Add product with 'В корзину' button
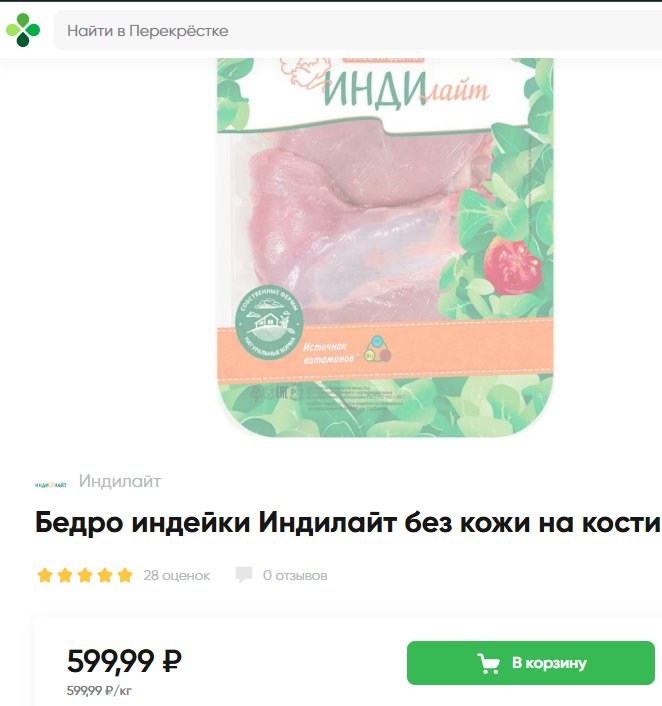The width and height of the screenshot is (662, 706). point(531,663)
